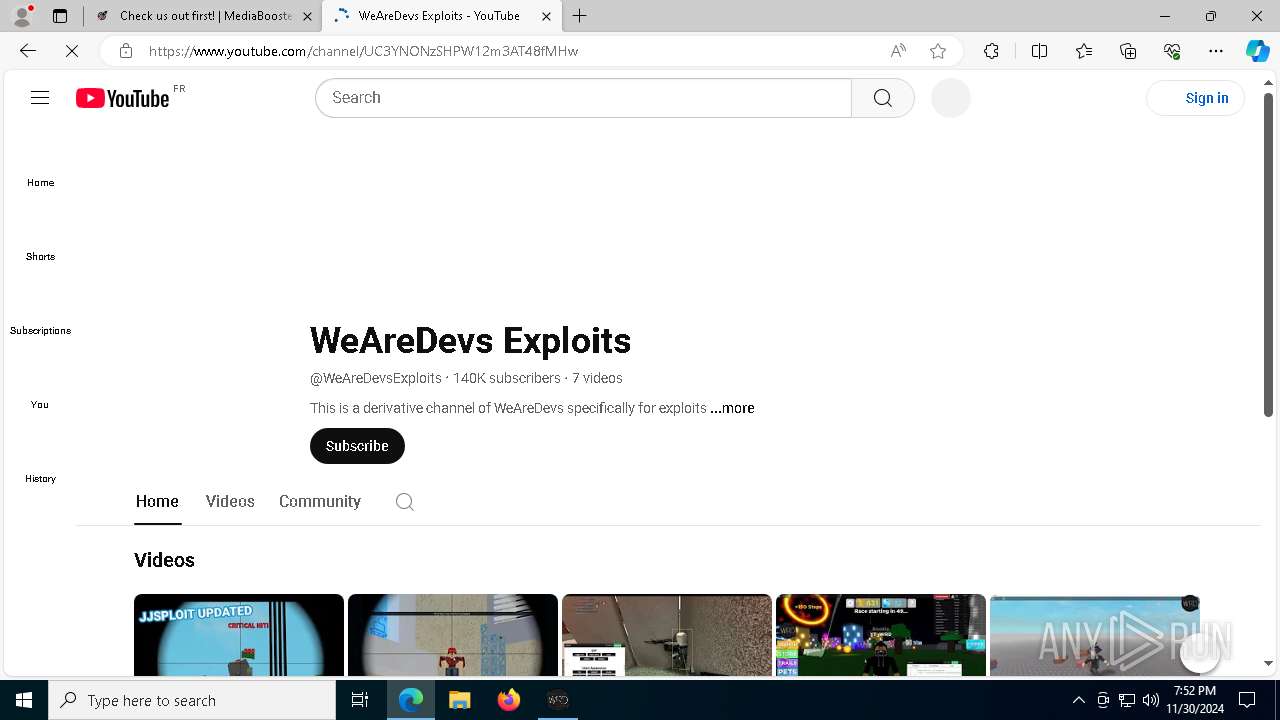Open Firefox from taskbar

coord(509,700)
